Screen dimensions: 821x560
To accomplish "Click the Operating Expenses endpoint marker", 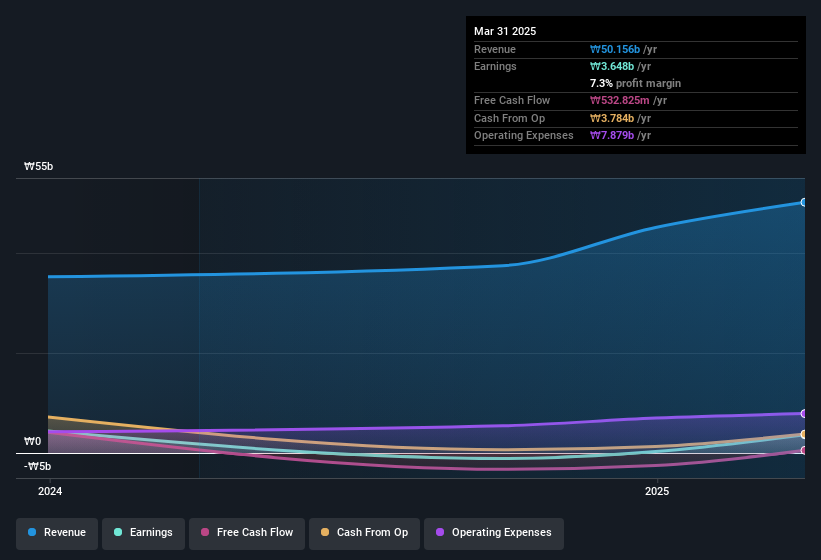I will (804, 413).
